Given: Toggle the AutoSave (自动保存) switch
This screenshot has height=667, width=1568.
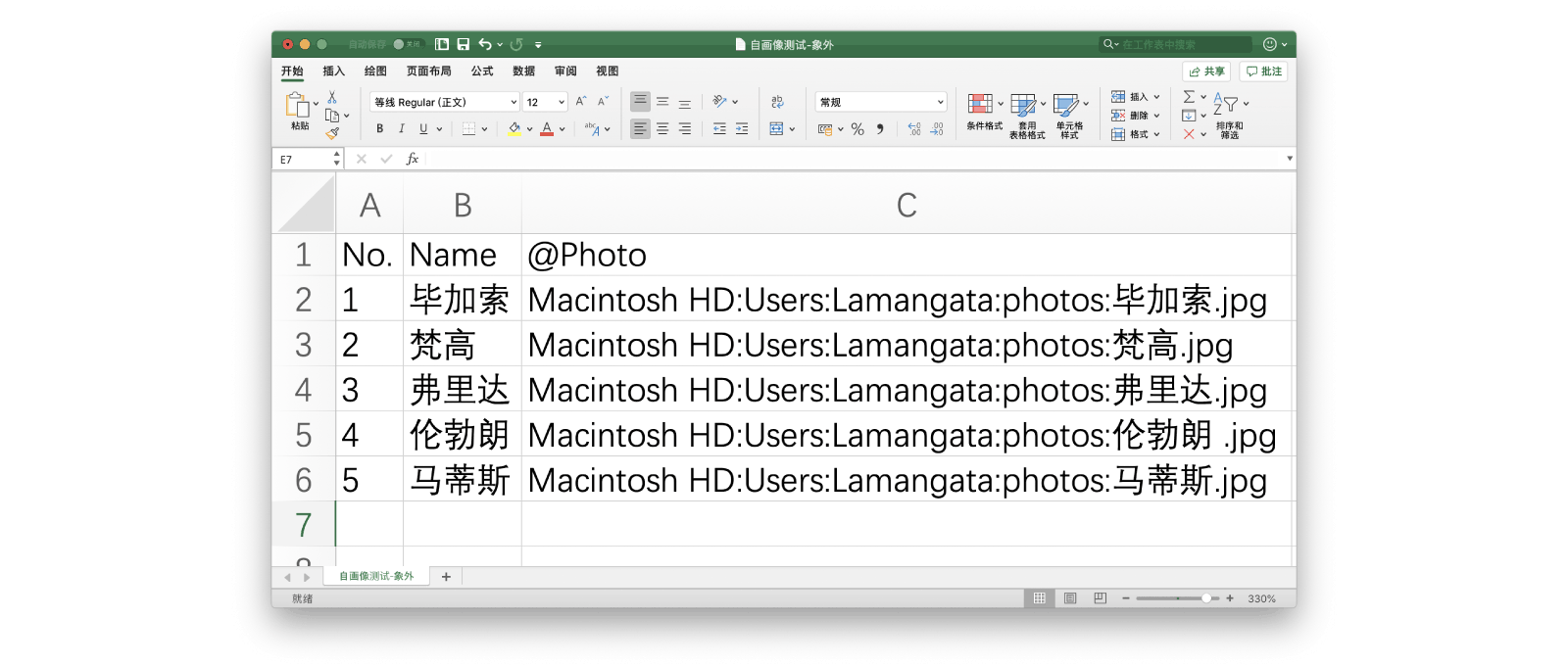Looking at the screenshot, I should coord(405,44).
